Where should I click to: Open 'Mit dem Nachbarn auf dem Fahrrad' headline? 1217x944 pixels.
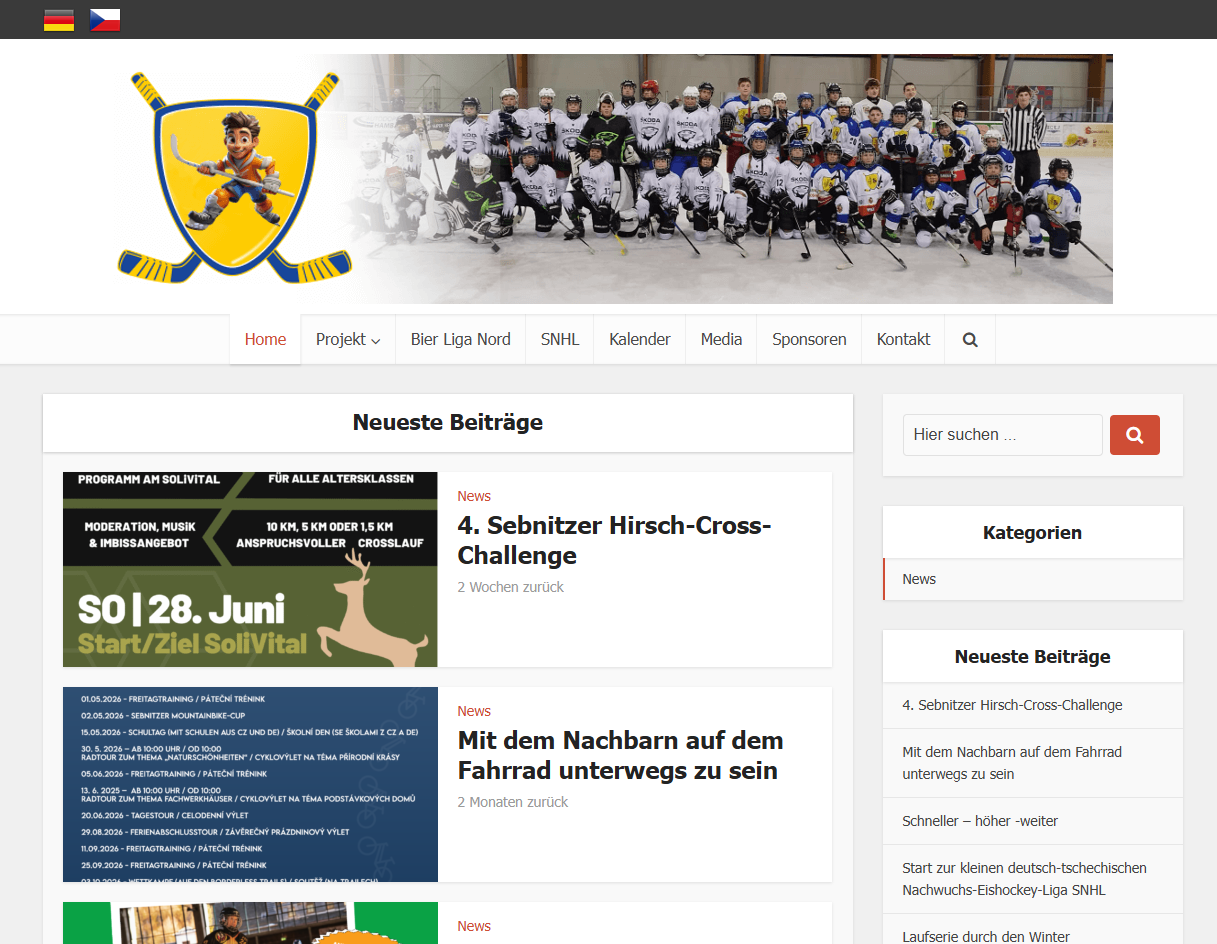[x=620, y=755]
